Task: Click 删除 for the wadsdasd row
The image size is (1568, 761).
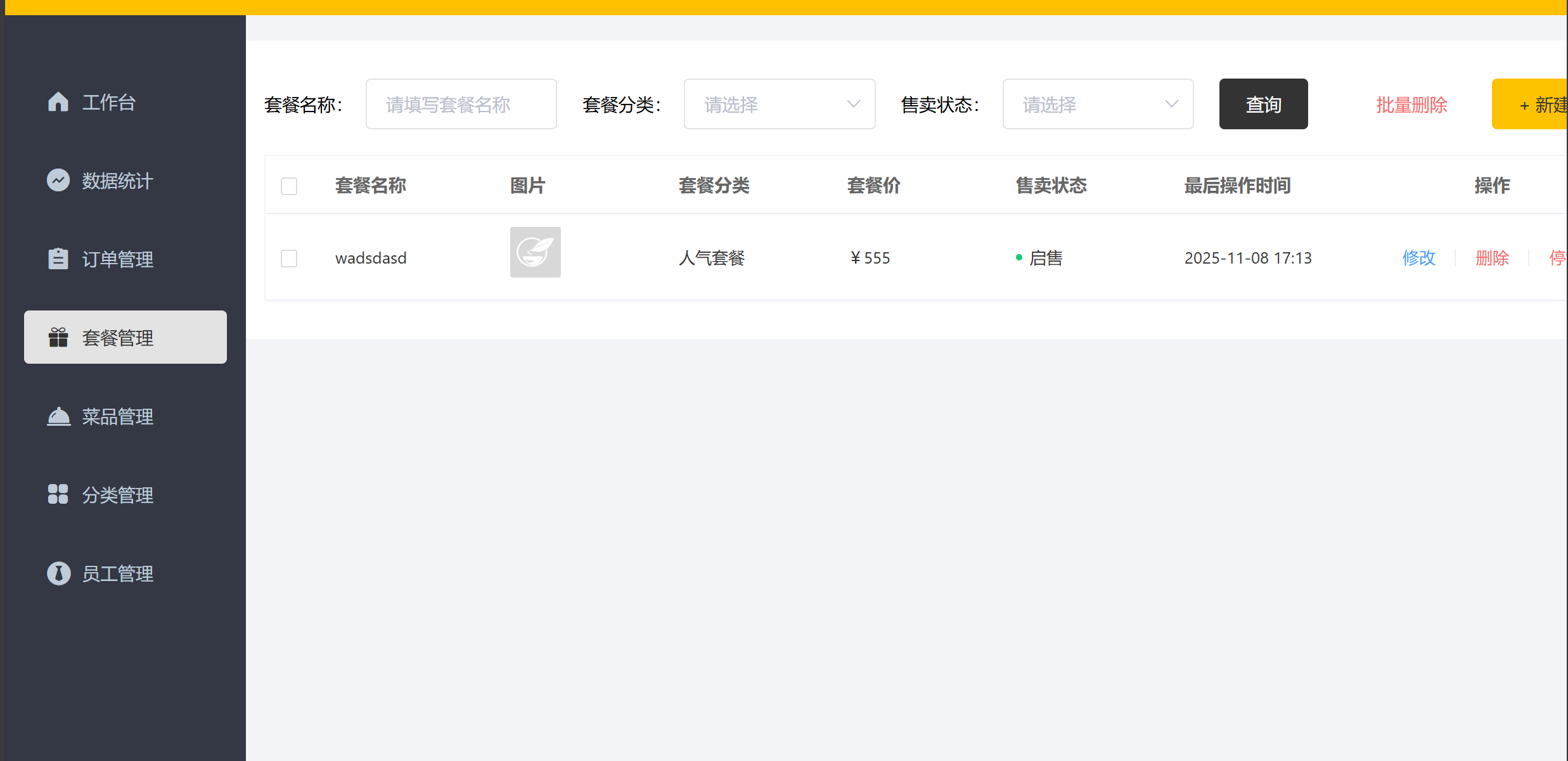Action: [x=1492, y=258]
